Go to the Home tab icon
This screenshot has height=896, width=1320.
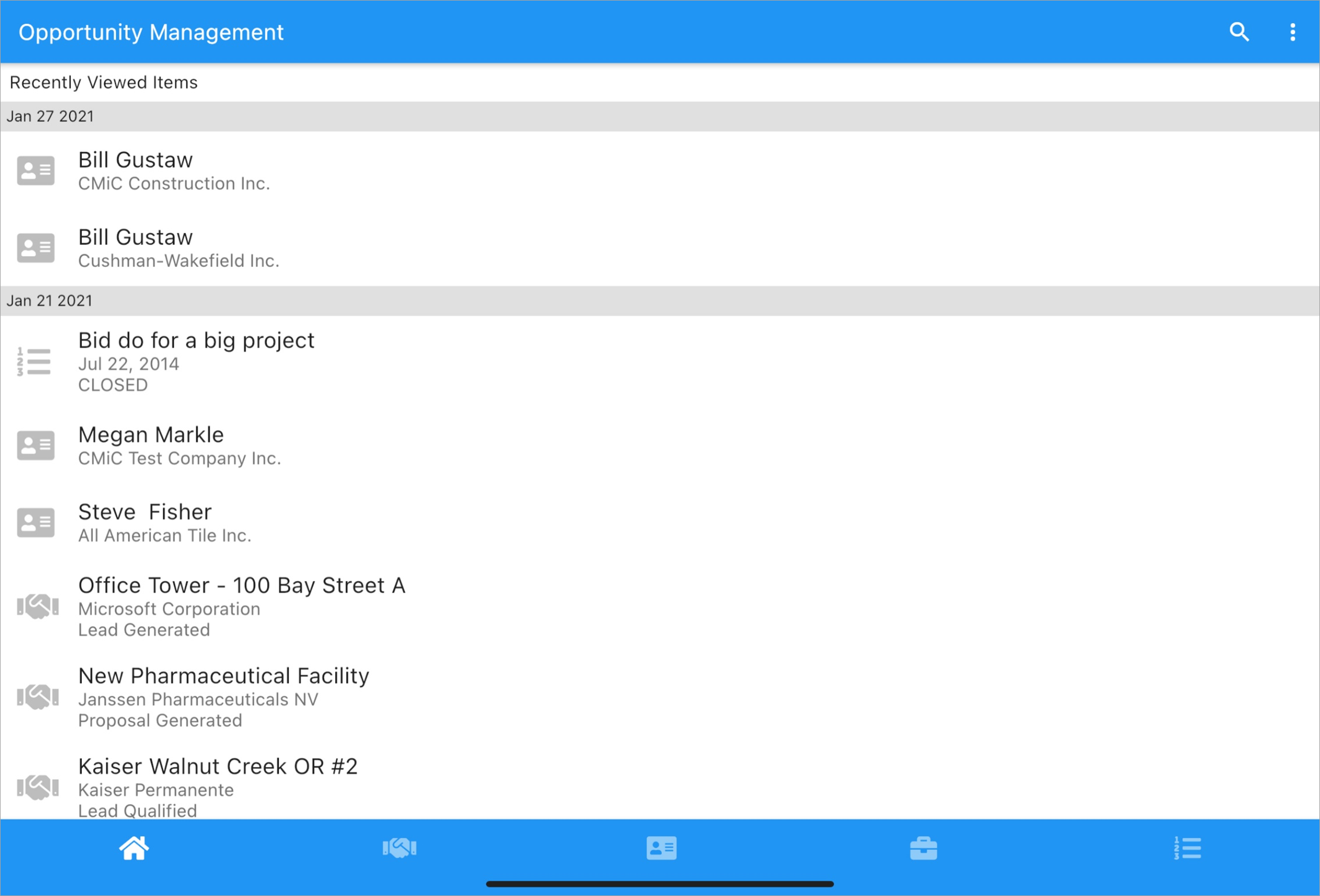pos(134,848)
